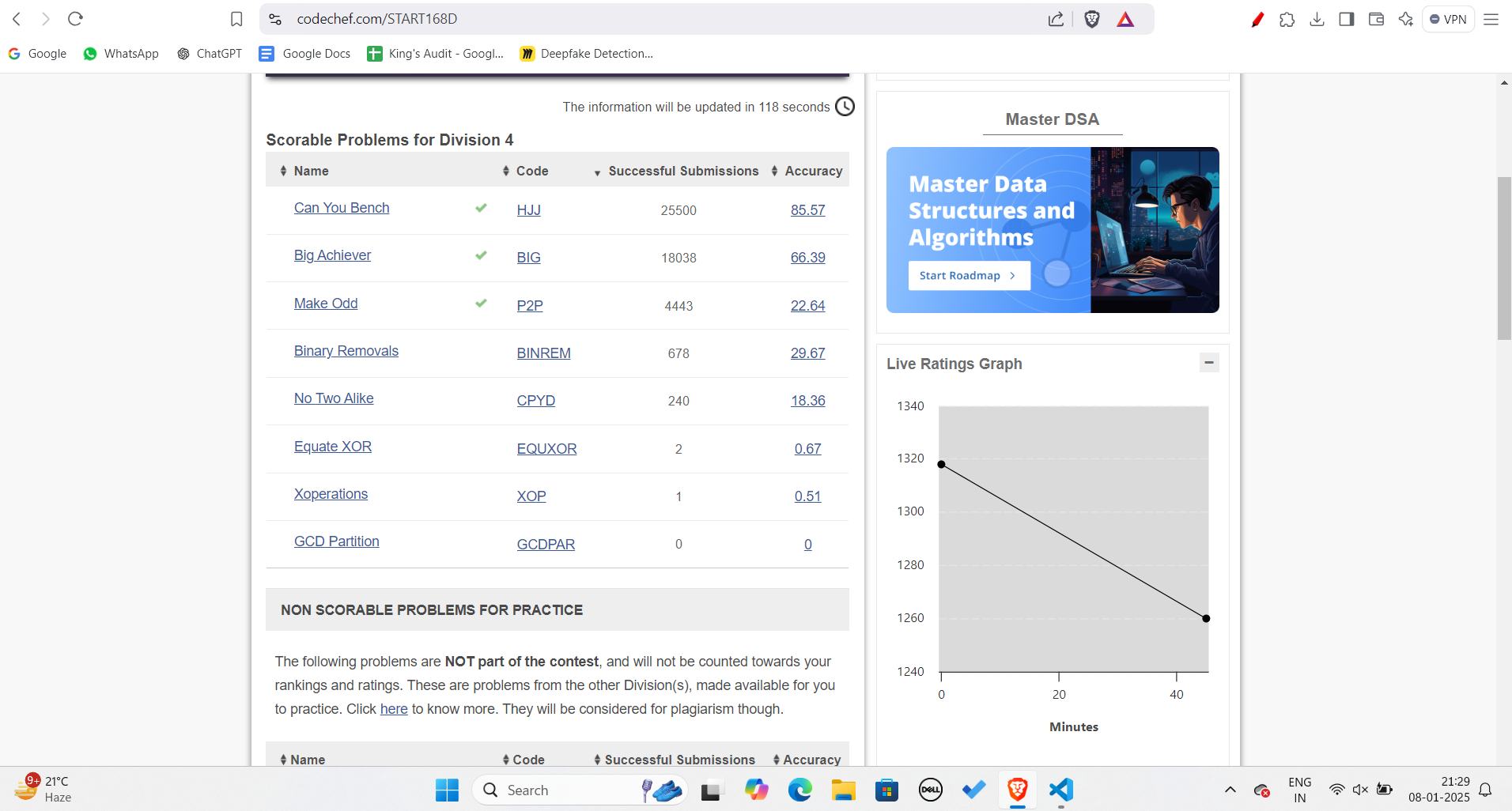Click the 1320 rating start point on graph
Viewport: 1512px width, 811px height.
tap(941, 464)
